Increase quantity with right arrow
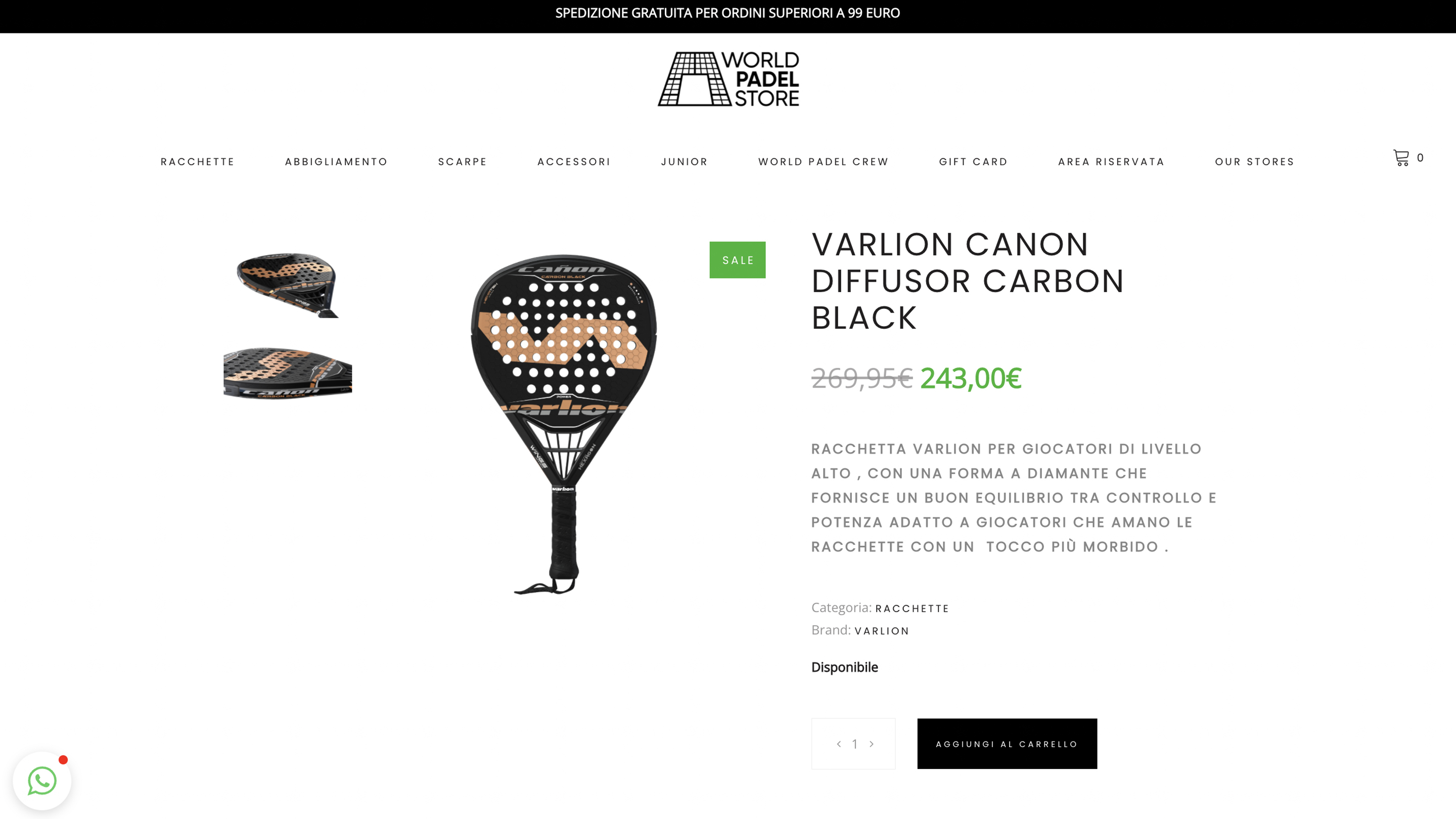This screenshot has height=819, width=1456. tap(872, 744)
